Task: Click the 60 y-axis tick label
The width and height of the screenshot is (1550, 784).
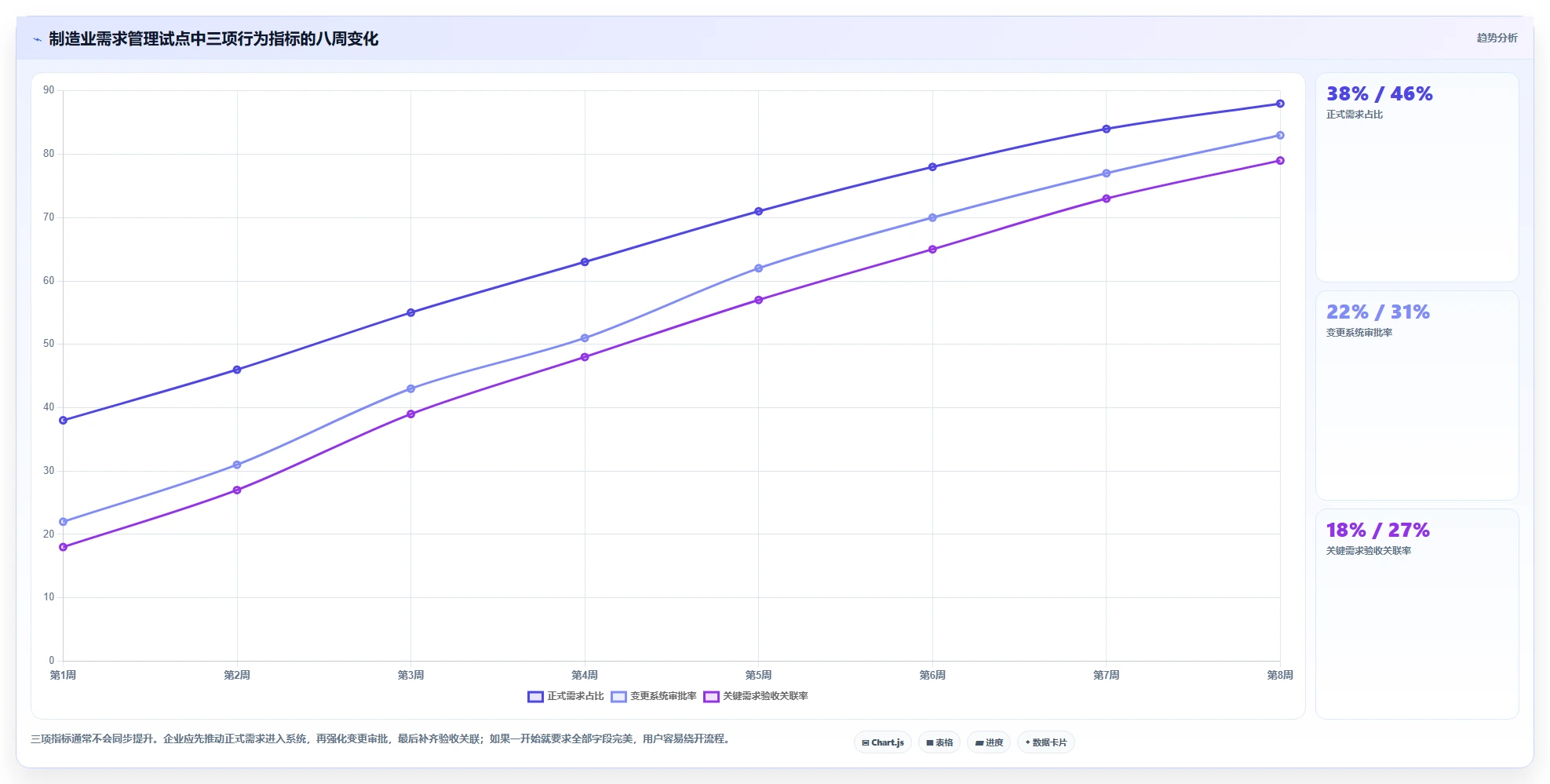Action: (49, 281)
